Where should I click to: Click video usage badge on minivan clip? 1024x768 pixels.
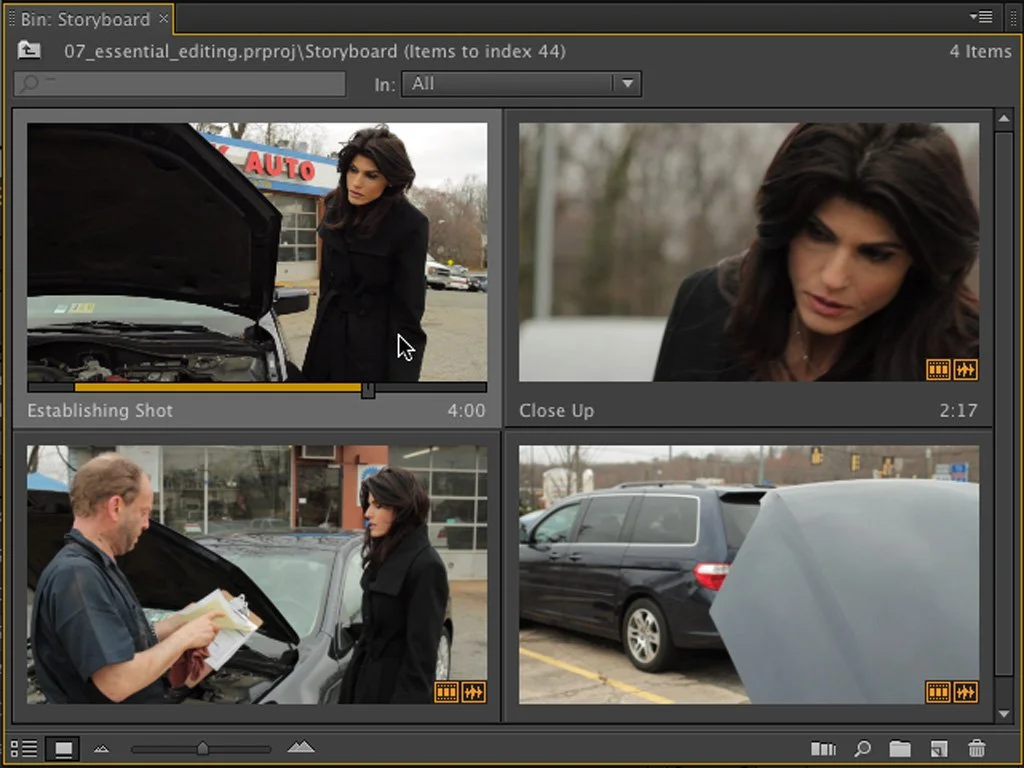click(938, 692)
